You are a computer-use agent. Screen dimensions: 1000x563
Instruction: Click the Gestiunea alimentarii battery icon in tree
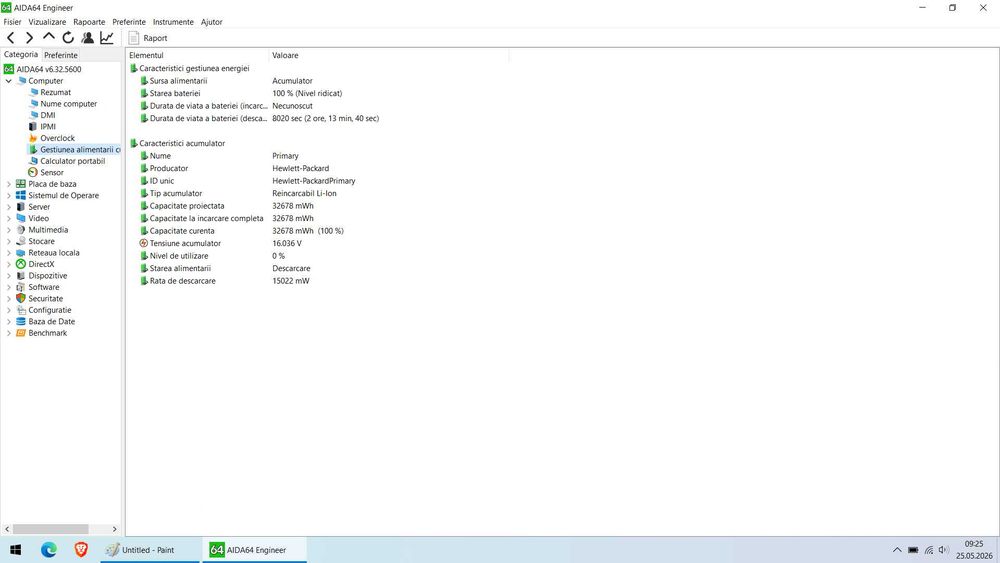33,150
